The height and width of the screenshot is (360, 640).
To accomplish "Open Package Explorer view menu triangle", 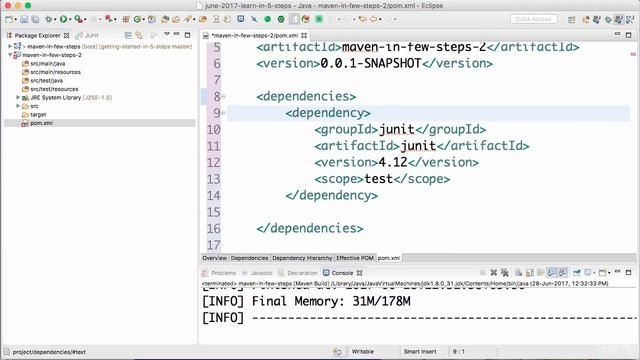I will (x=167, y=34).
